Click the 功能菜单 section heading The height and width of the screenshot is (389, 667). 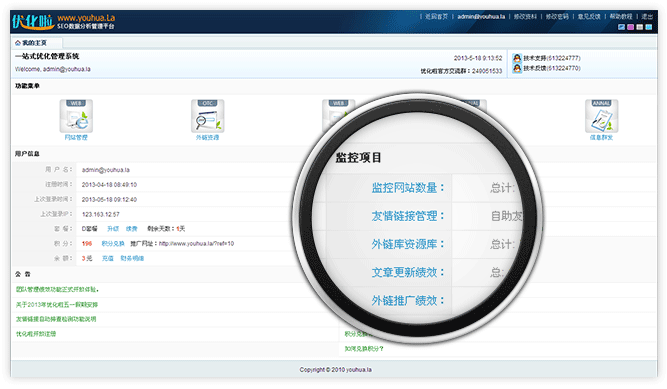point(27,86)
